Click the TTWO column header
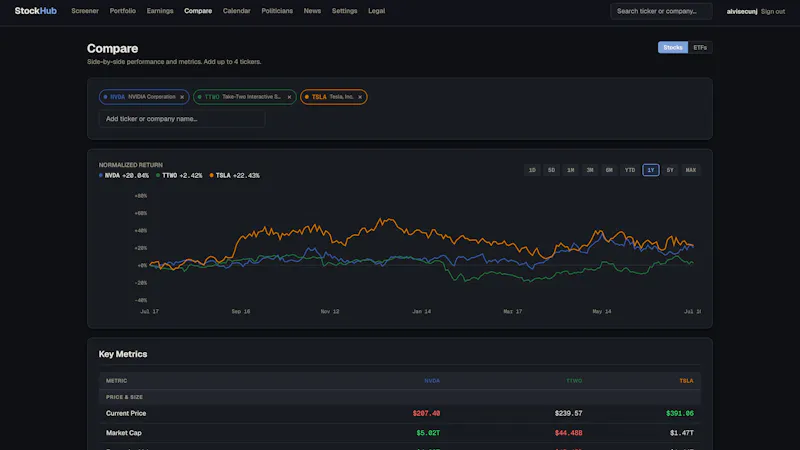 pyautogui.click(x=574, y=381)
